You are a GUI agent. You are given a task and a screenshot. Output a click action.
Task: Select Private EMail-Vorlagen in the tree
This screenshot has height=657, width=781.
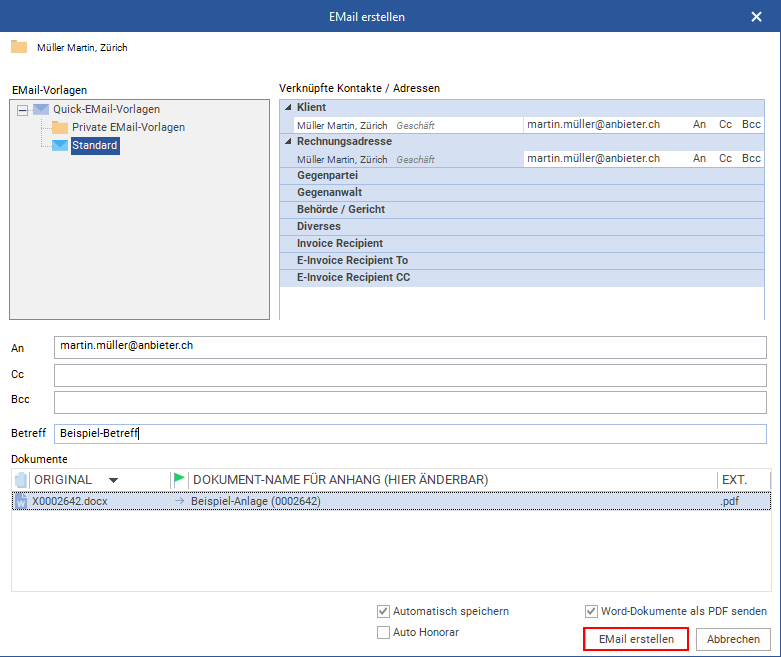129,128
